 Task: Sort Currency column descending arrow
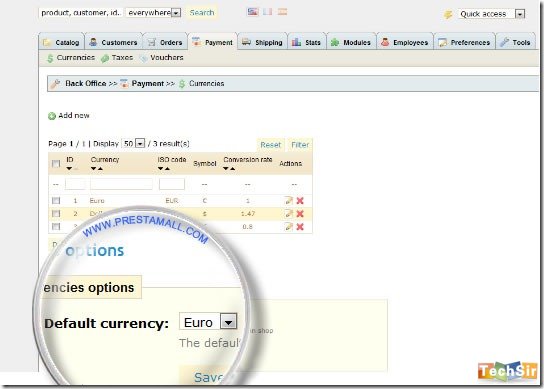(93, 169)
